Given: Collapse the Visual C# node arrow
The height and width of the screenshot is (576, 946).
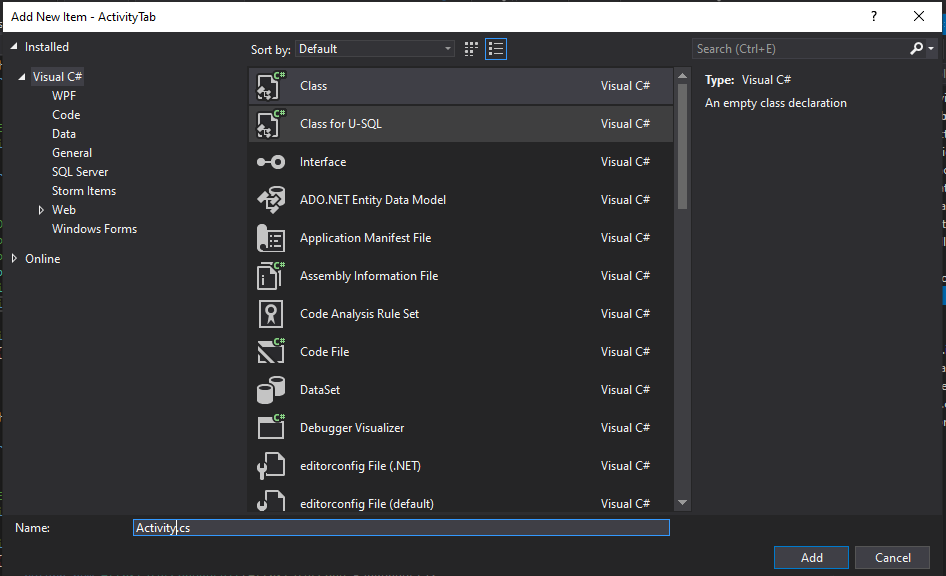Looking at the screenshot, I should pos(22,77).
